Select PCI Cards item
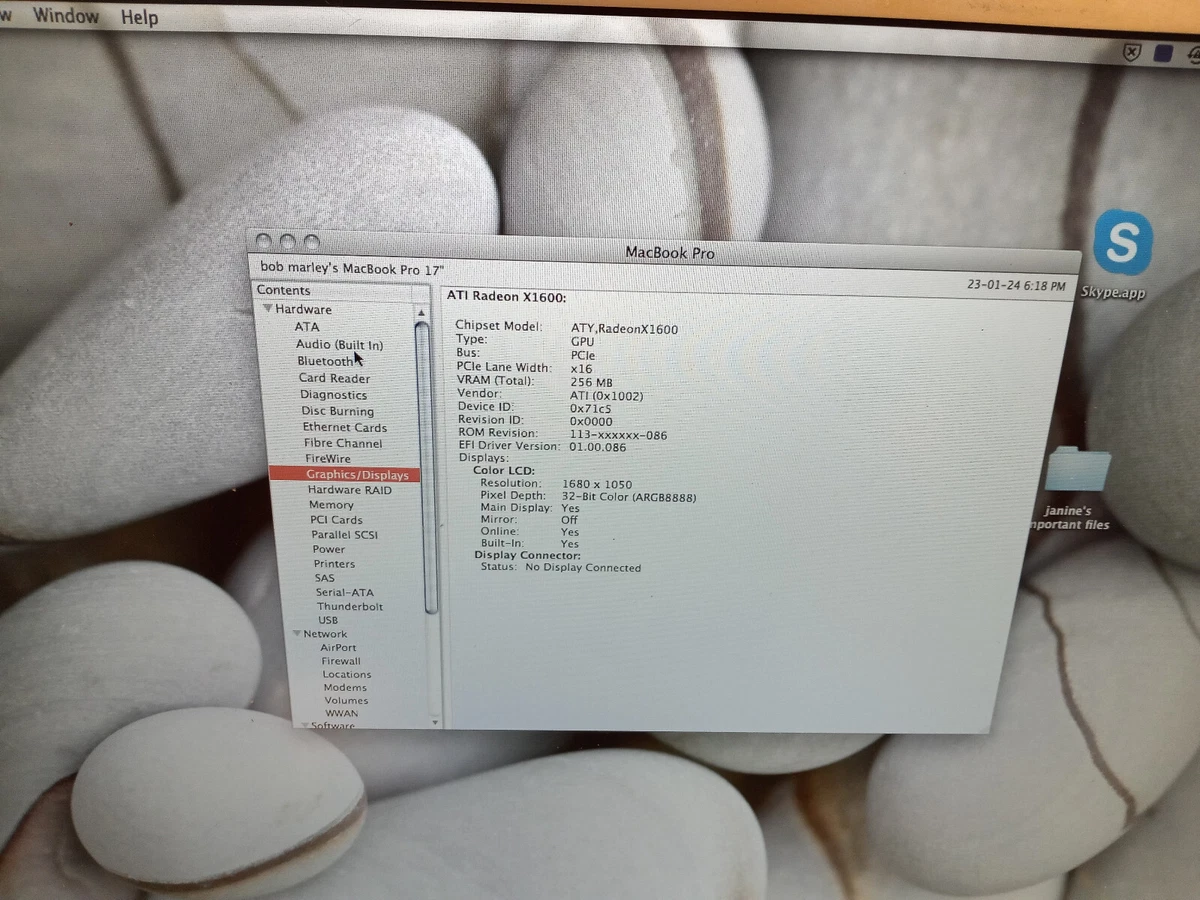1200x900 pixels. coord(336,520)
